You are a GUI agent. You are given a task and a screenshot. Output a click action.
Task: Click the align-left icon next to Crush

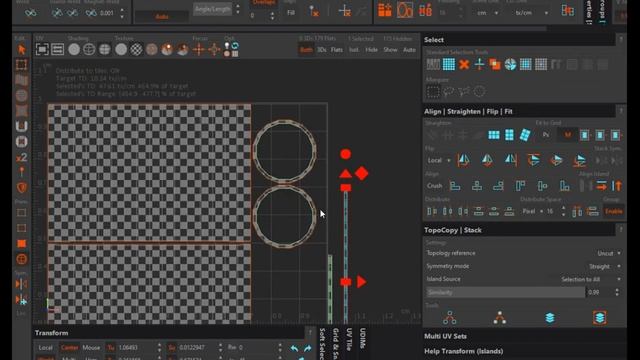[455, 186]
